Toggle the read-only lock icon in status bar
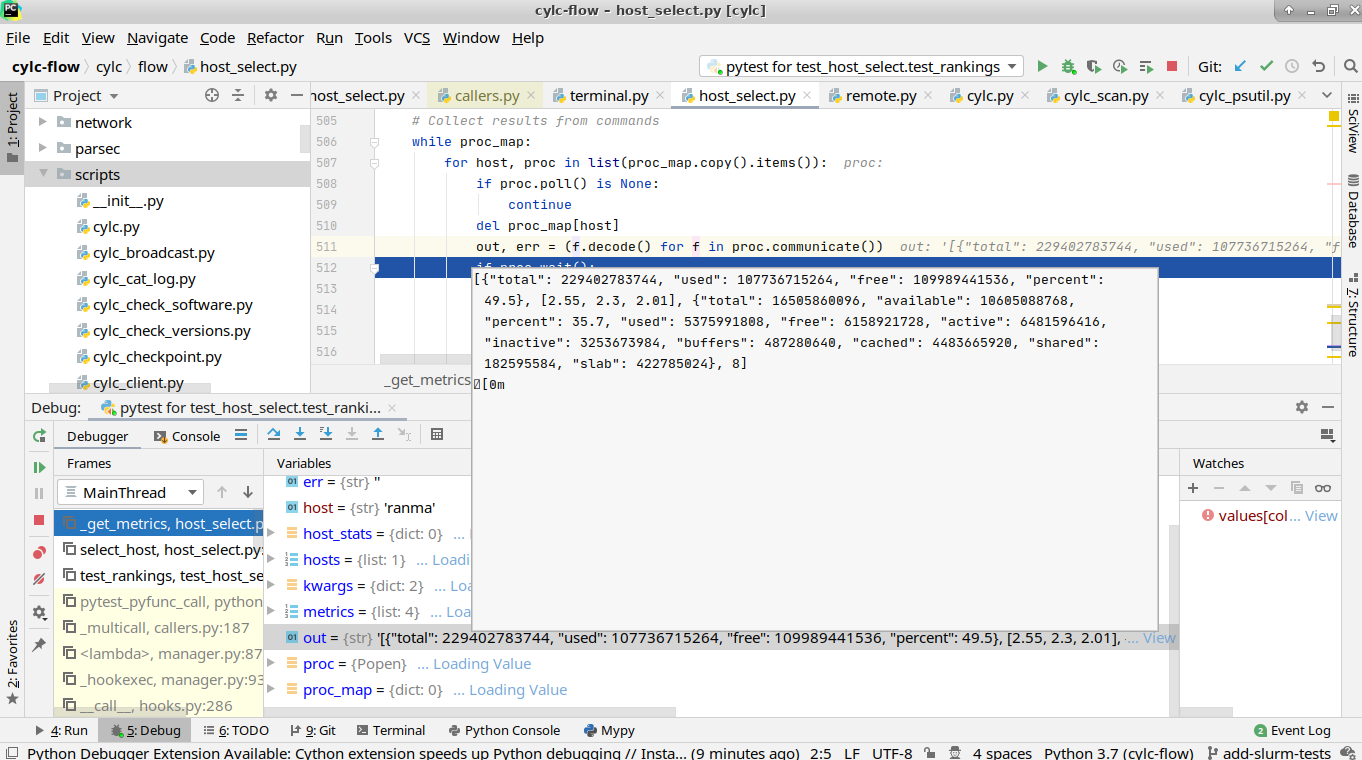 (x=931, y=753)
